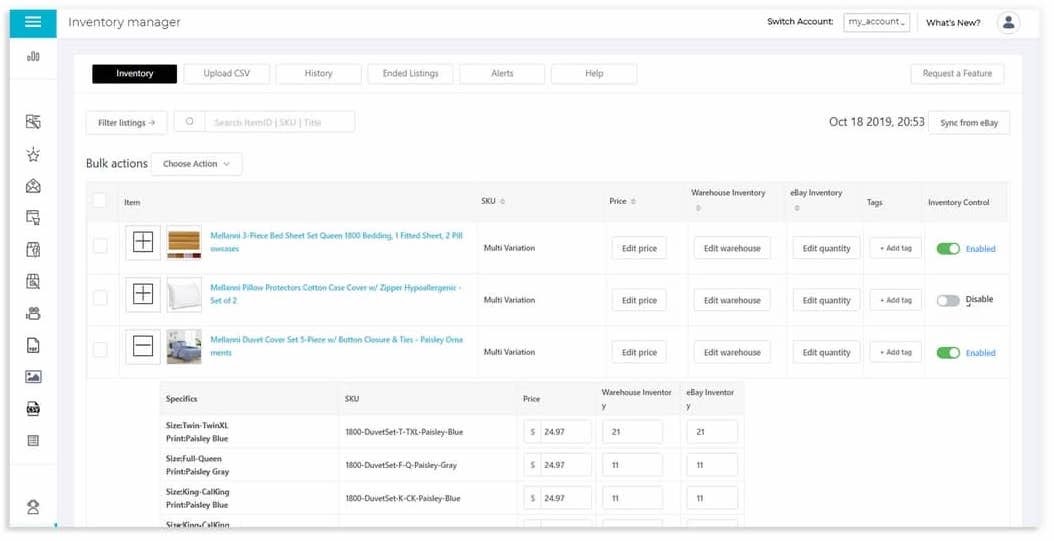Open the Choose Action bulk dropdown
1054x541 pixels.
(196, 164)
